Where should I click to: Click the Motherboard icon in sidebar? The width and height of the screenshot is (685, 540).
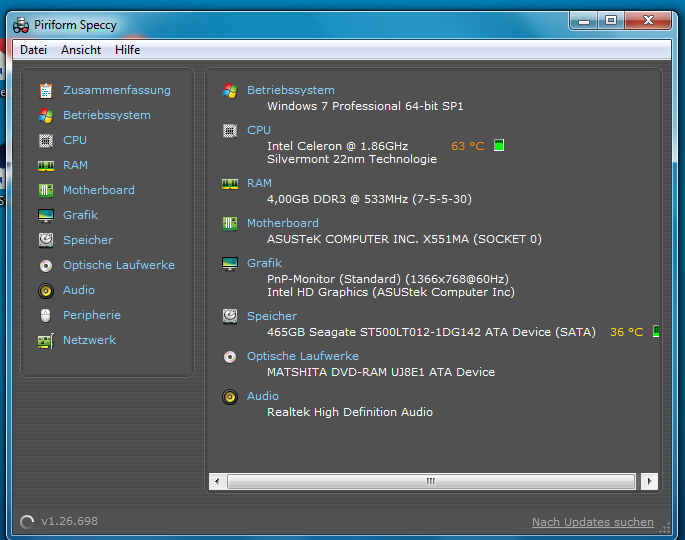click(x=45, y=190)
